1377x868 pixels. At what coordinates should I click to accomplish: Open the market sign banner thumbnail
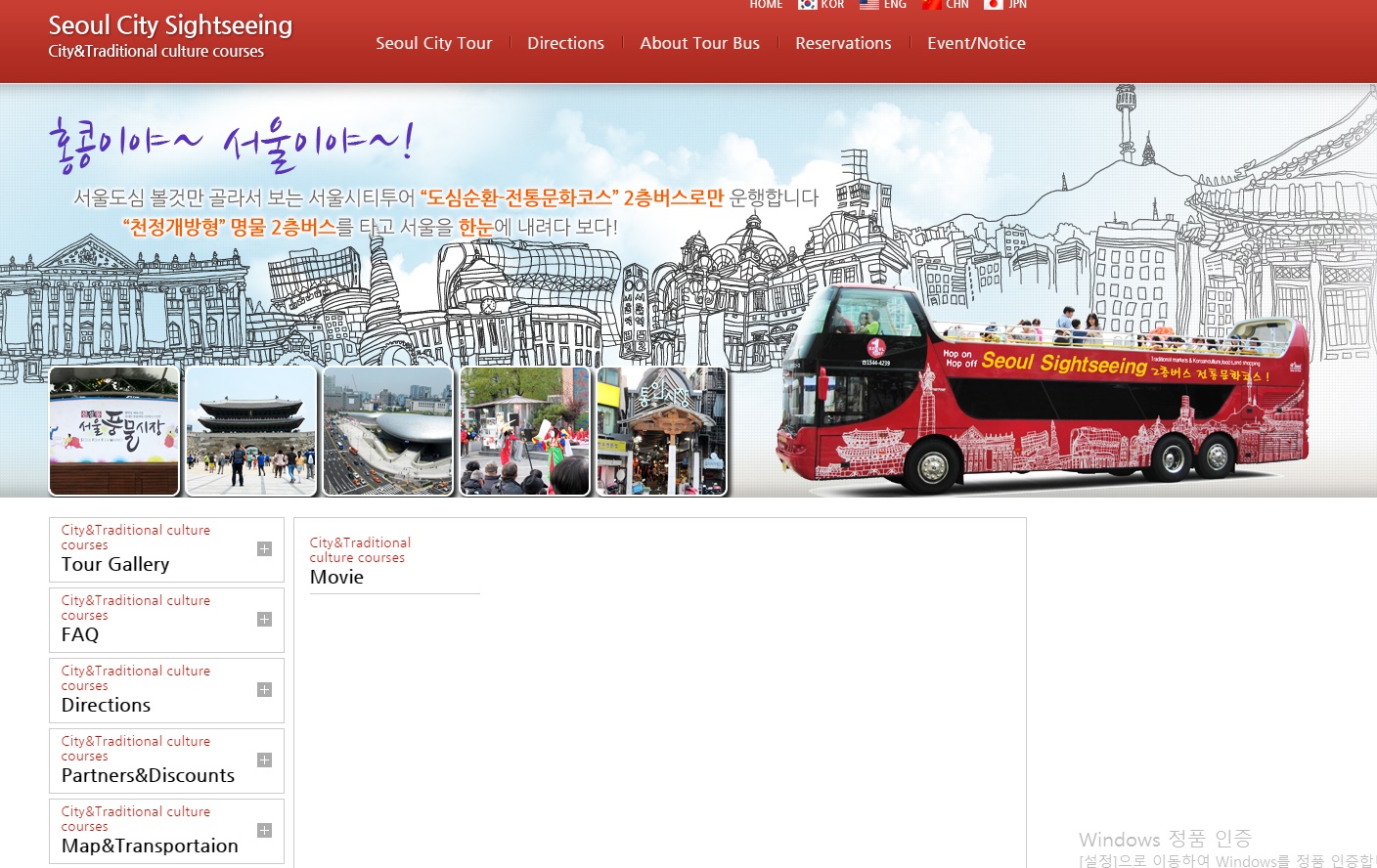(114, 431)
